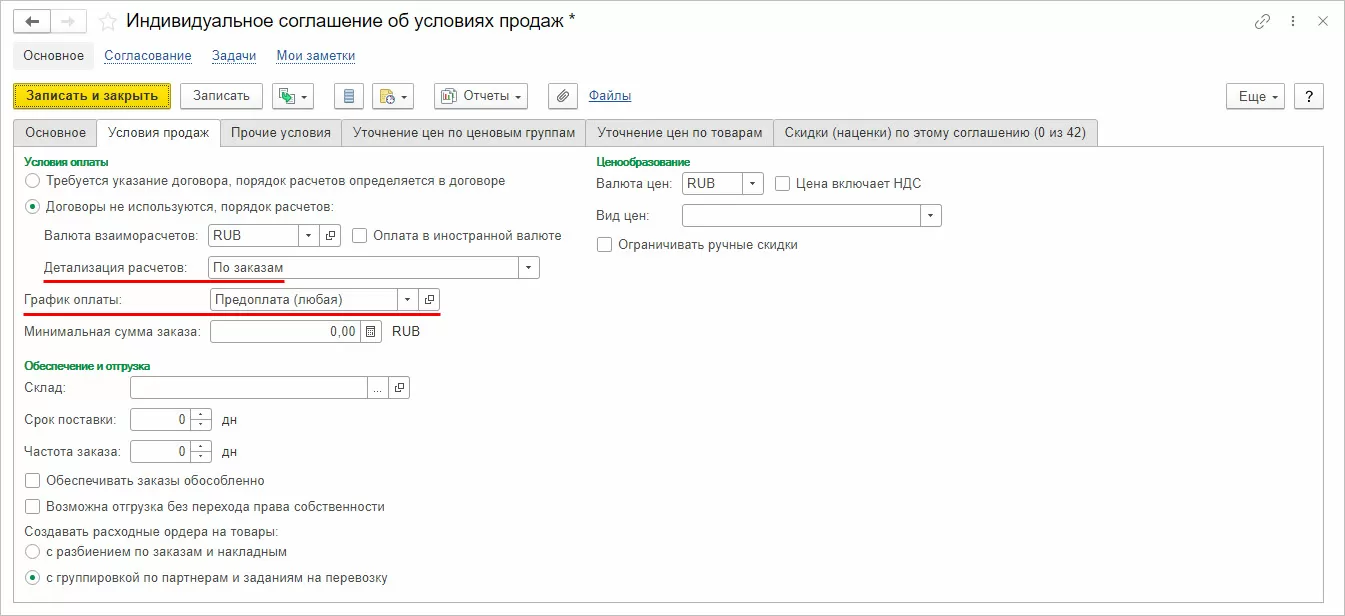The height and width of the screenshot is (616, 1345).
Task: Select 'с группировкой по партнерам и заданиям' option
Action: (33, 577)
